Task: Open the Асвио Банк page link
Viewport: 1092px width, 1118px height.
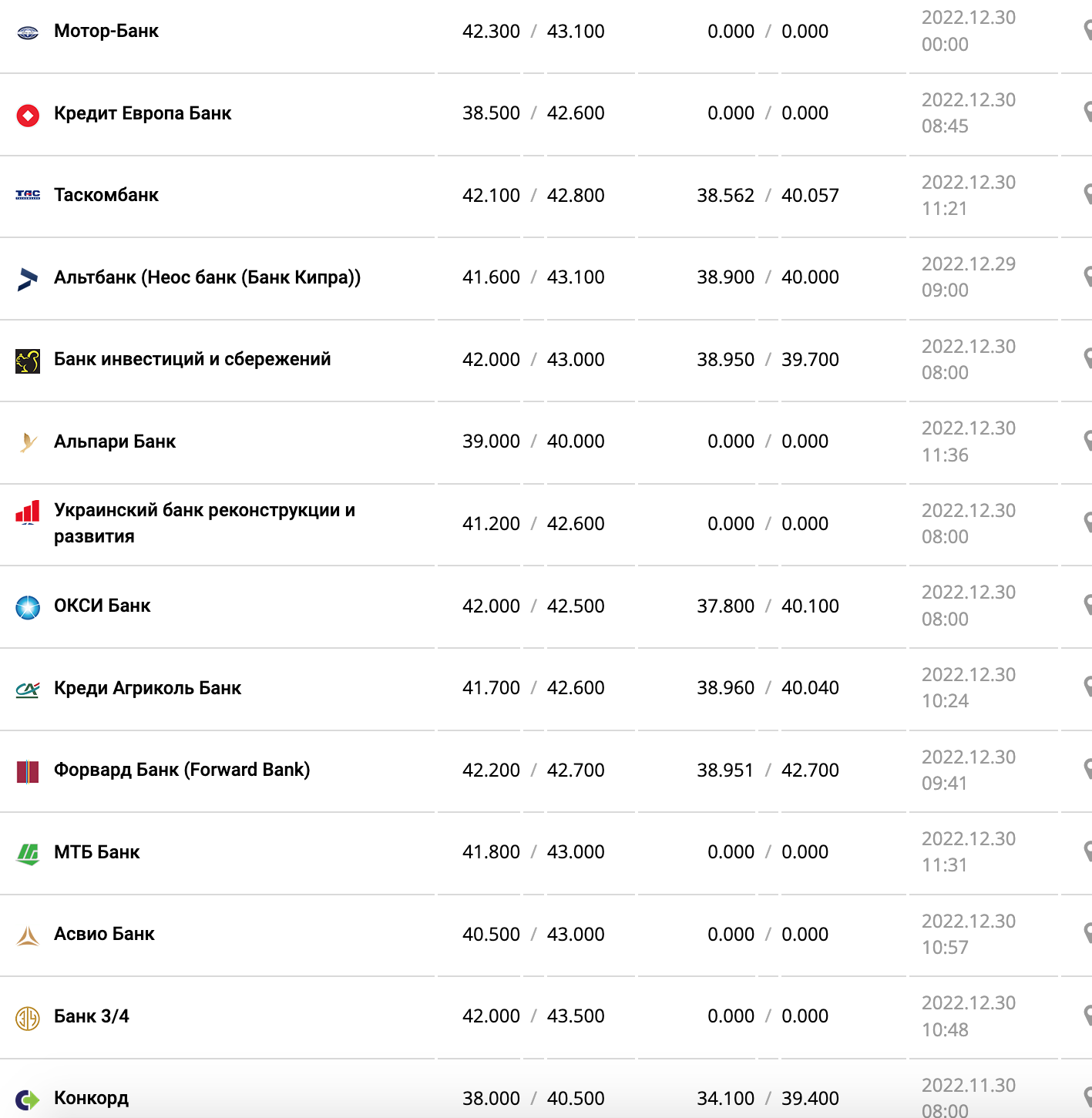Action: (104, 934)
